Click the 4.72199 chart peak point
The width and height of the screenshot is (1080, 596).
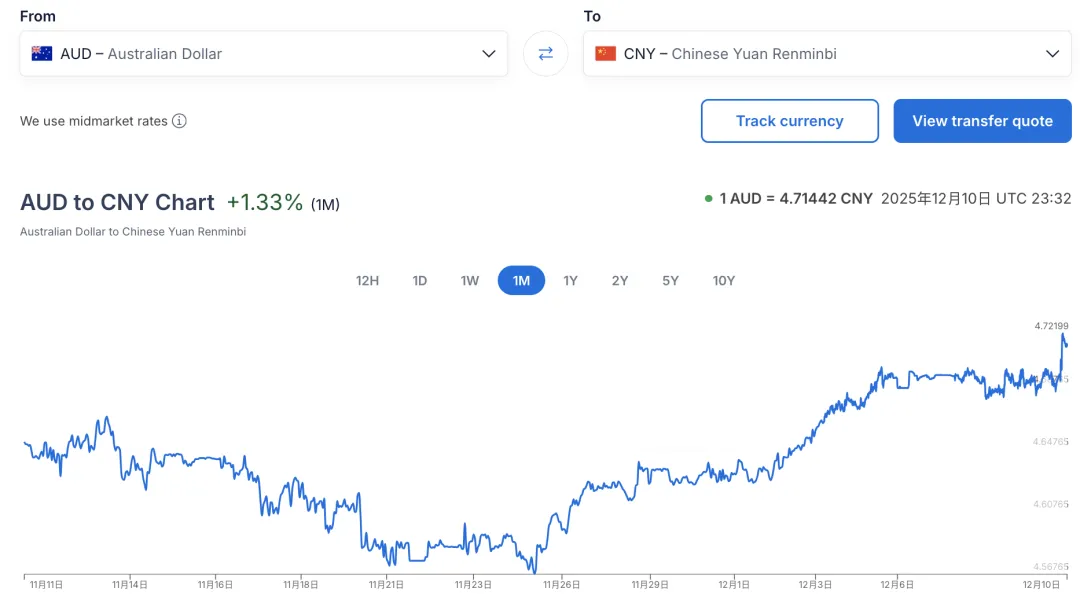coord(1062,334)
